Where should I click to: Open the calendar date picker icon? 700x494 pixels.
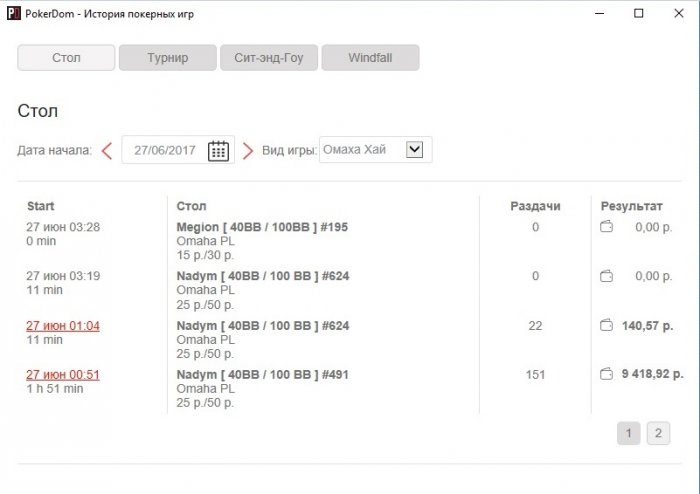[x=218, y=150]
